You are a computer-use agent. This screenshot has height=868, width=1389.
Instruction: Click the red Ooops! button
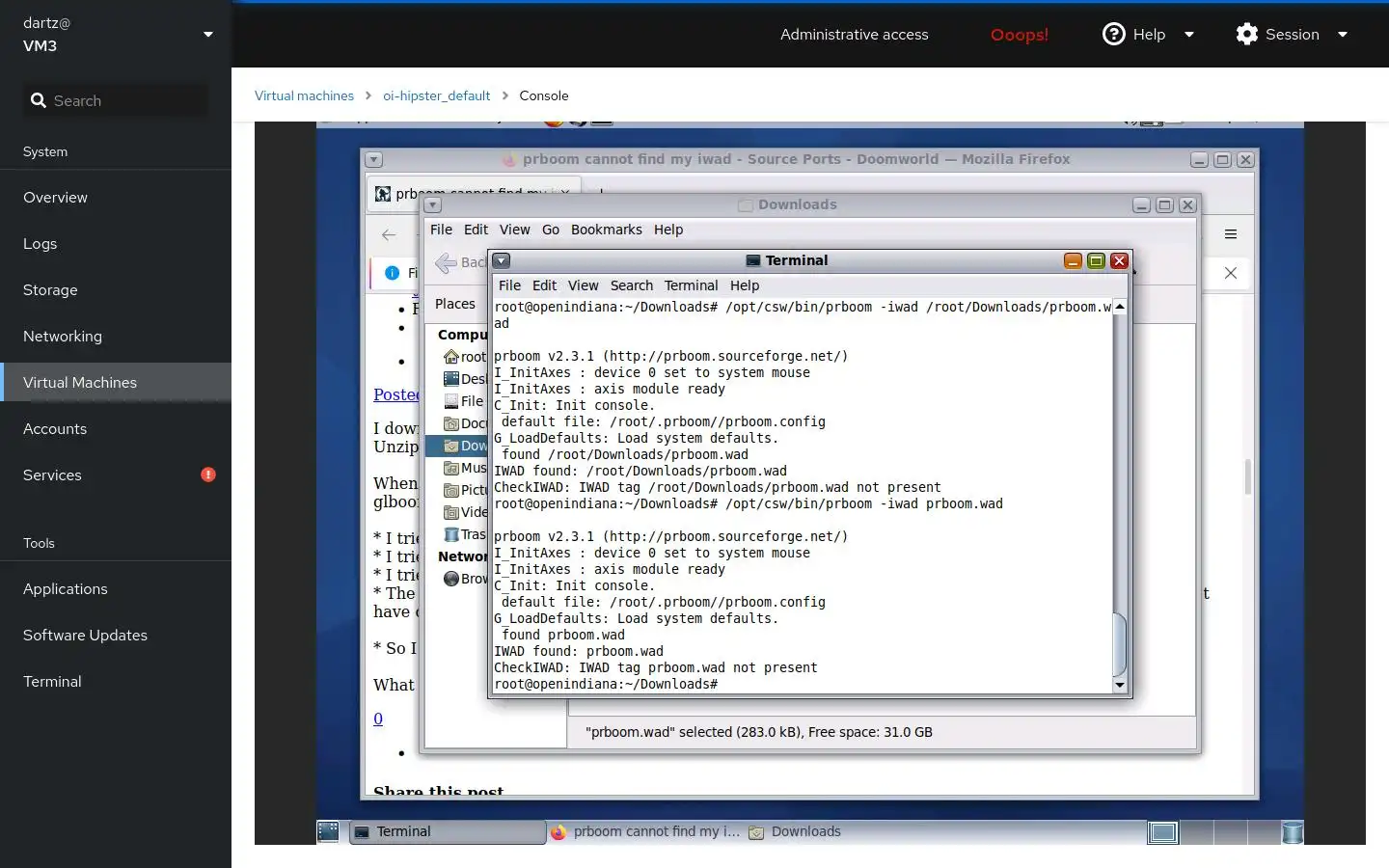click(x=1020, y=34)
